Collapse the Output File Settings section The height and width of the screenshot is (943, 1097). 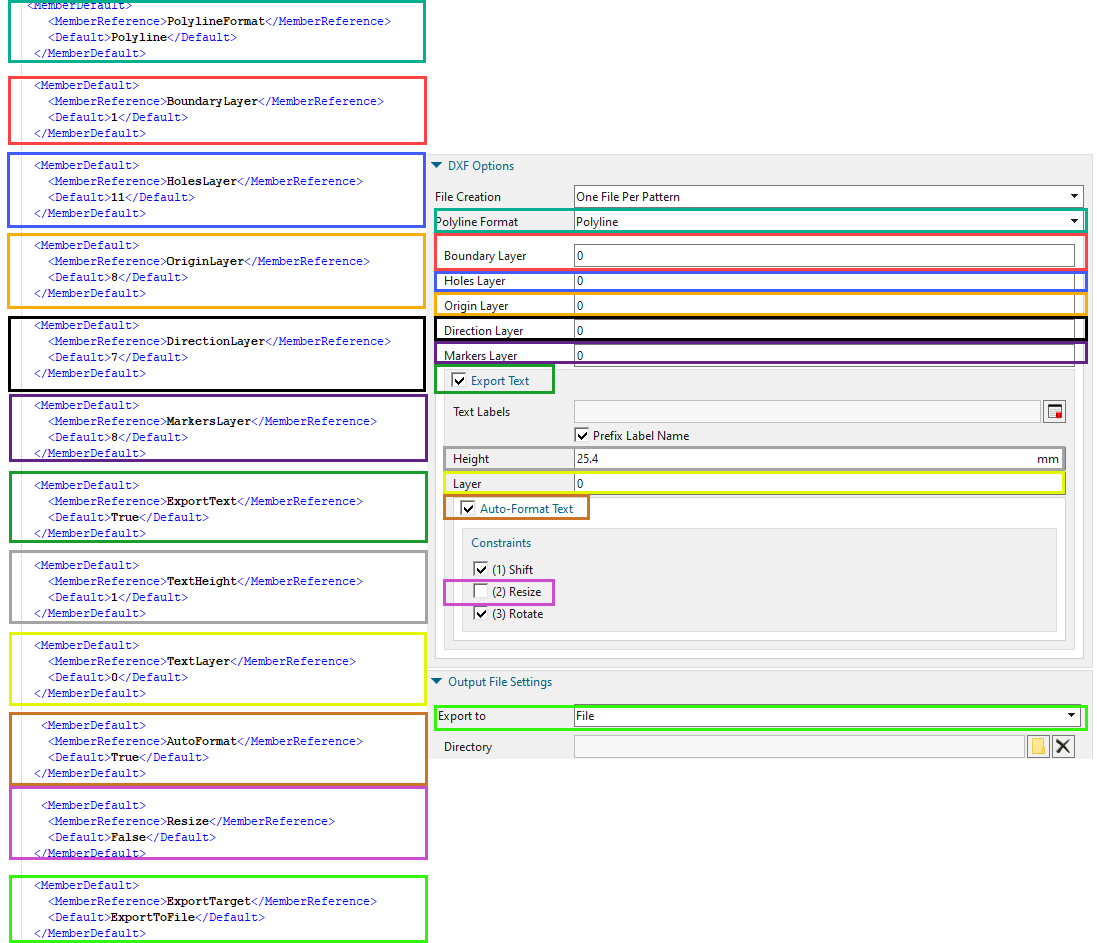tap(437, 682)
